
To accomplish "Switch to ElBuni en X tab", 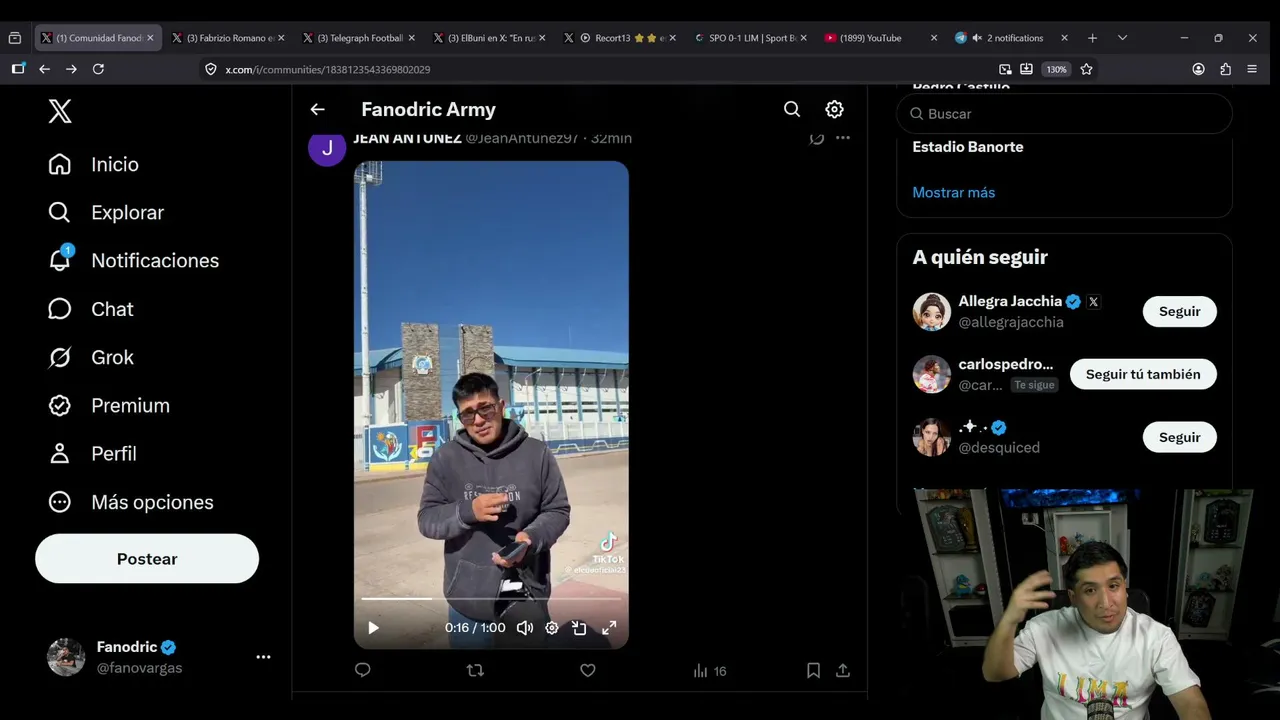I will click(x=489, y=38).
